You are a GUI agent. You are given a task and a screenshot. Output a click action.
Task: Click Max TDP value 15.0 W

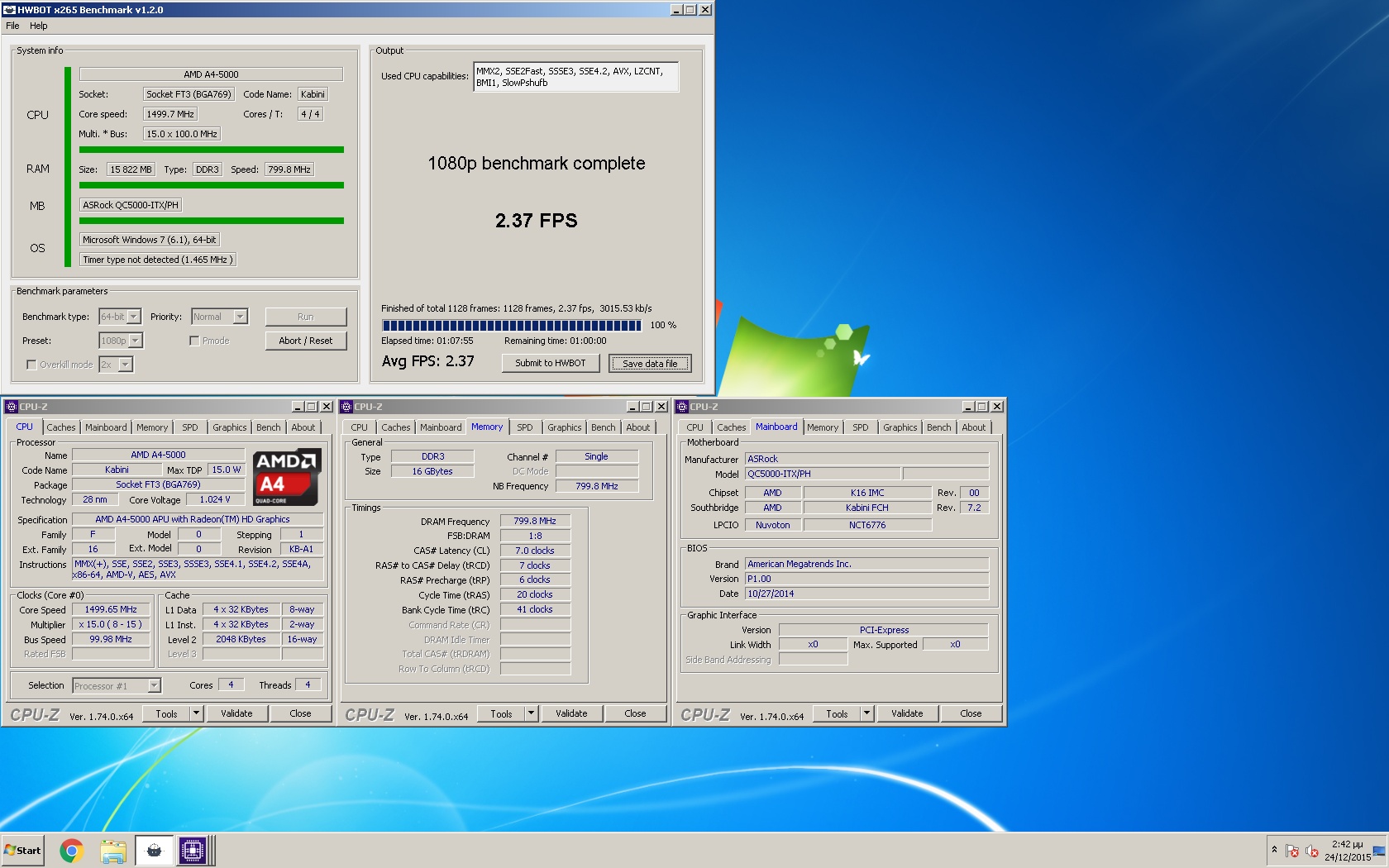[227, 470]
